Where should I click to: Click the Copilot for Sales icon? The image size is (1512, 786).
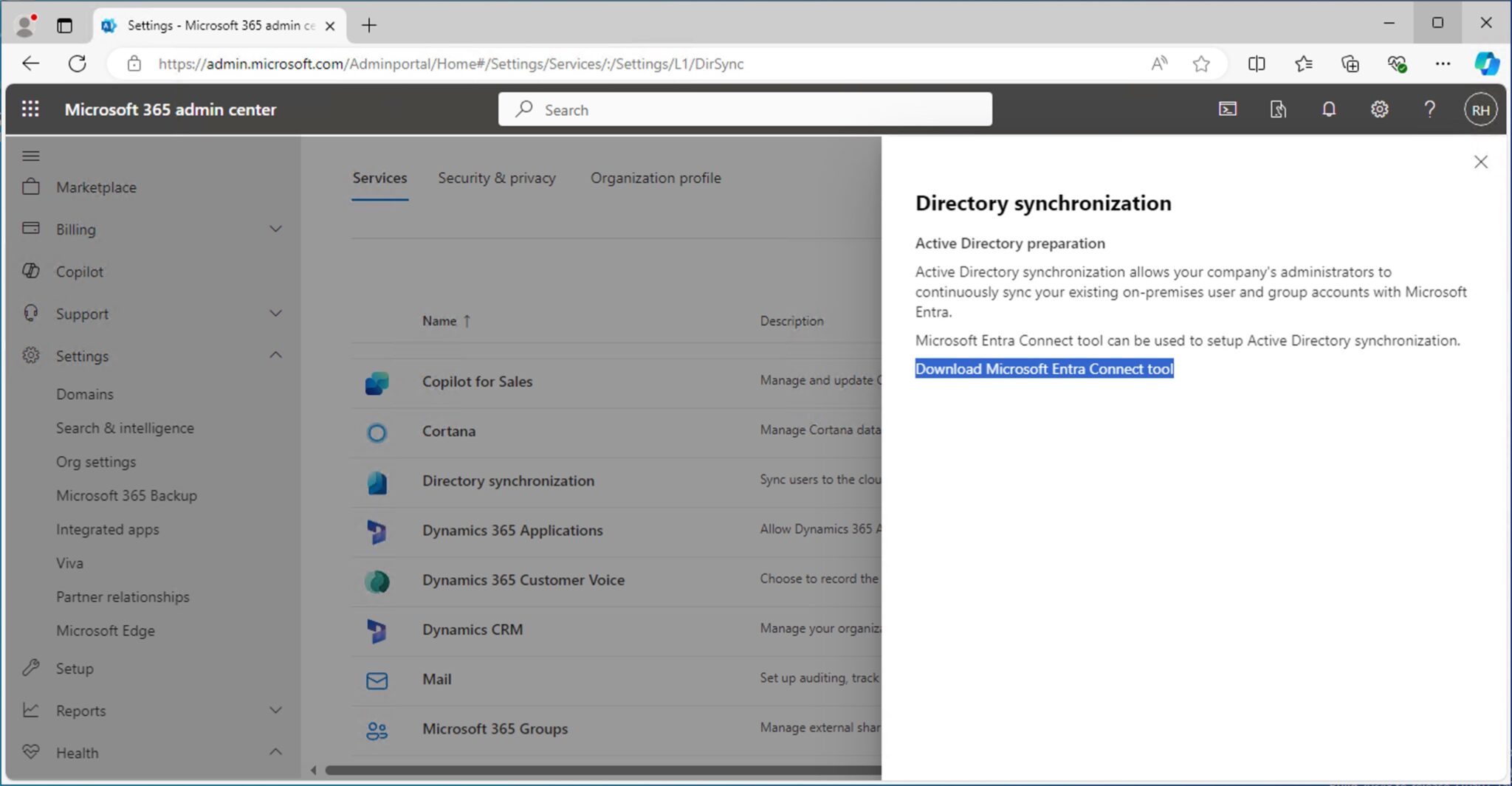(x=377, y=383)
